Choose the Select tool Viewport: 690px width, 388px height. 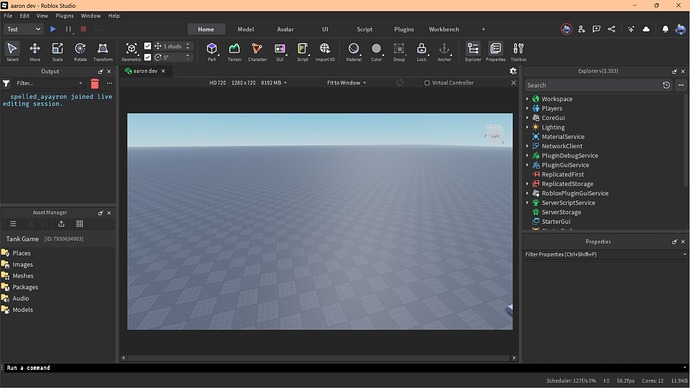click(x=12, y=51)
